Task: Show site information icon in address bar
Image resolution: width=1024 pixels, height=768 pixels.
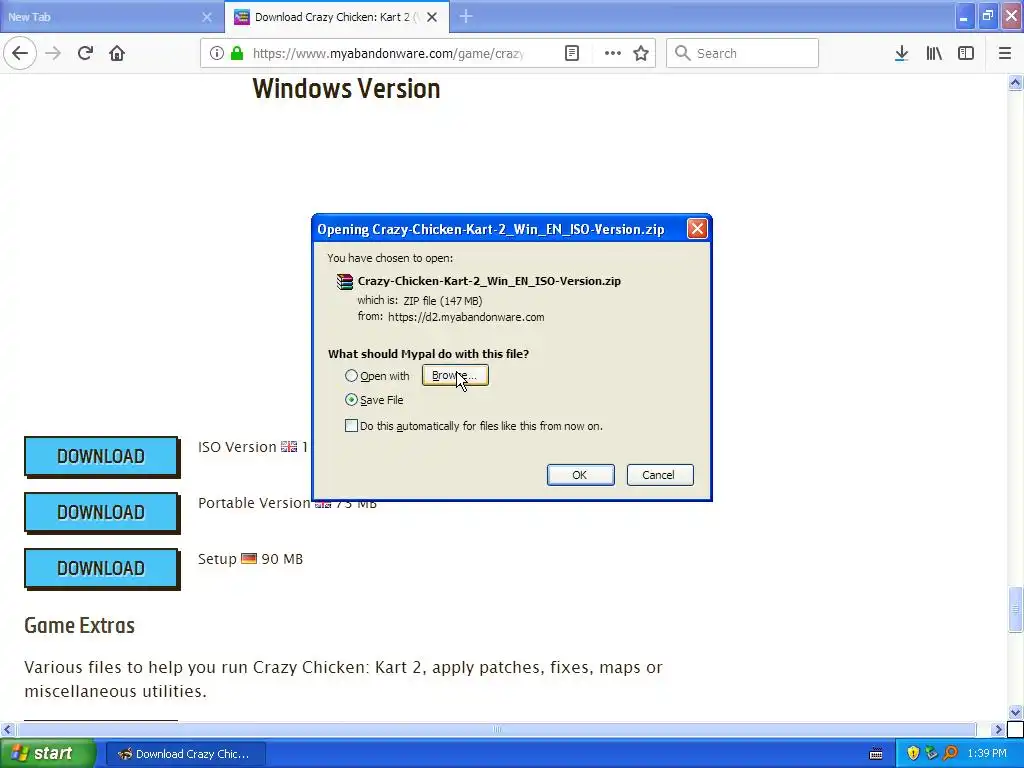Action: coord(216,53)
